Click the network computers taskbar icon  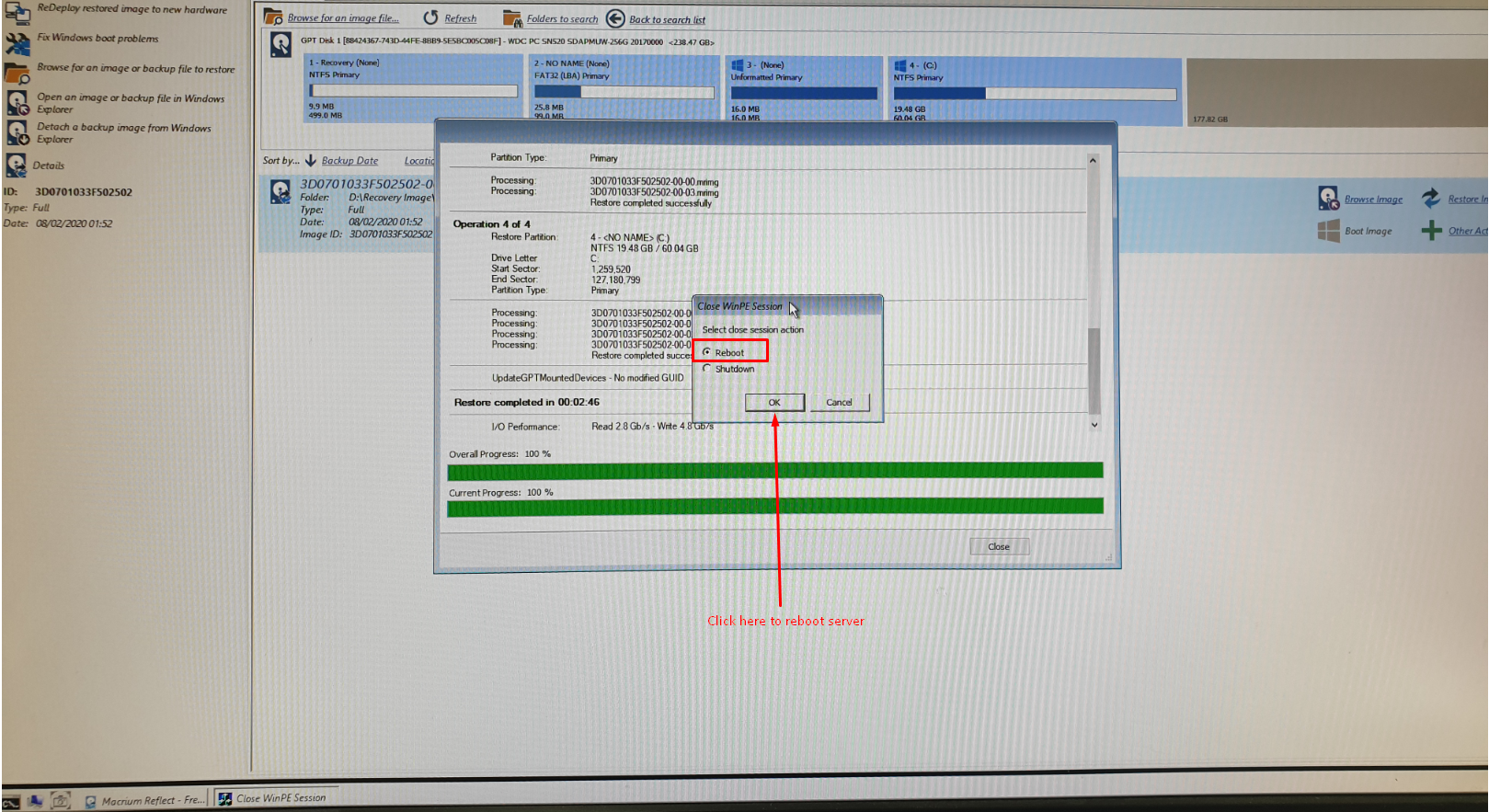coord(35,802)
